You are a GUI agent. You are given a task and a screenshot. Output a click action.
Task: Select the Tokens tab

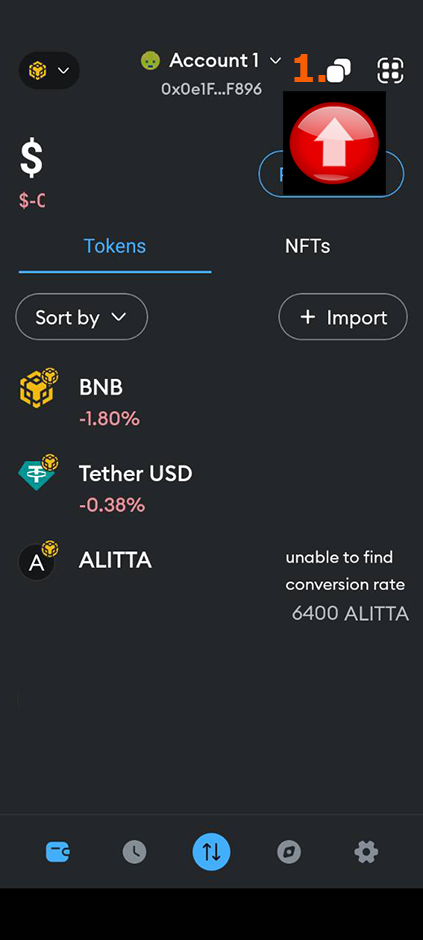click(x=114, y=246)
